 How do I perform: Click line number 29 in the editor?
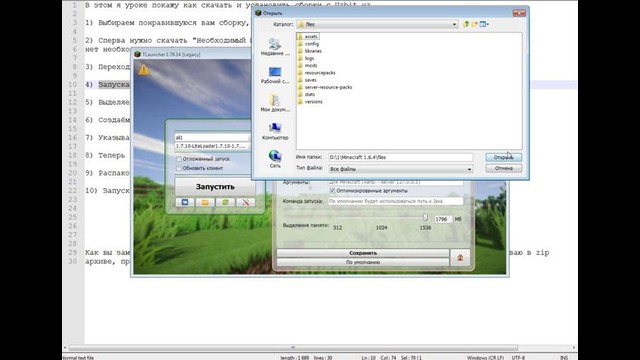pos(73,253)
